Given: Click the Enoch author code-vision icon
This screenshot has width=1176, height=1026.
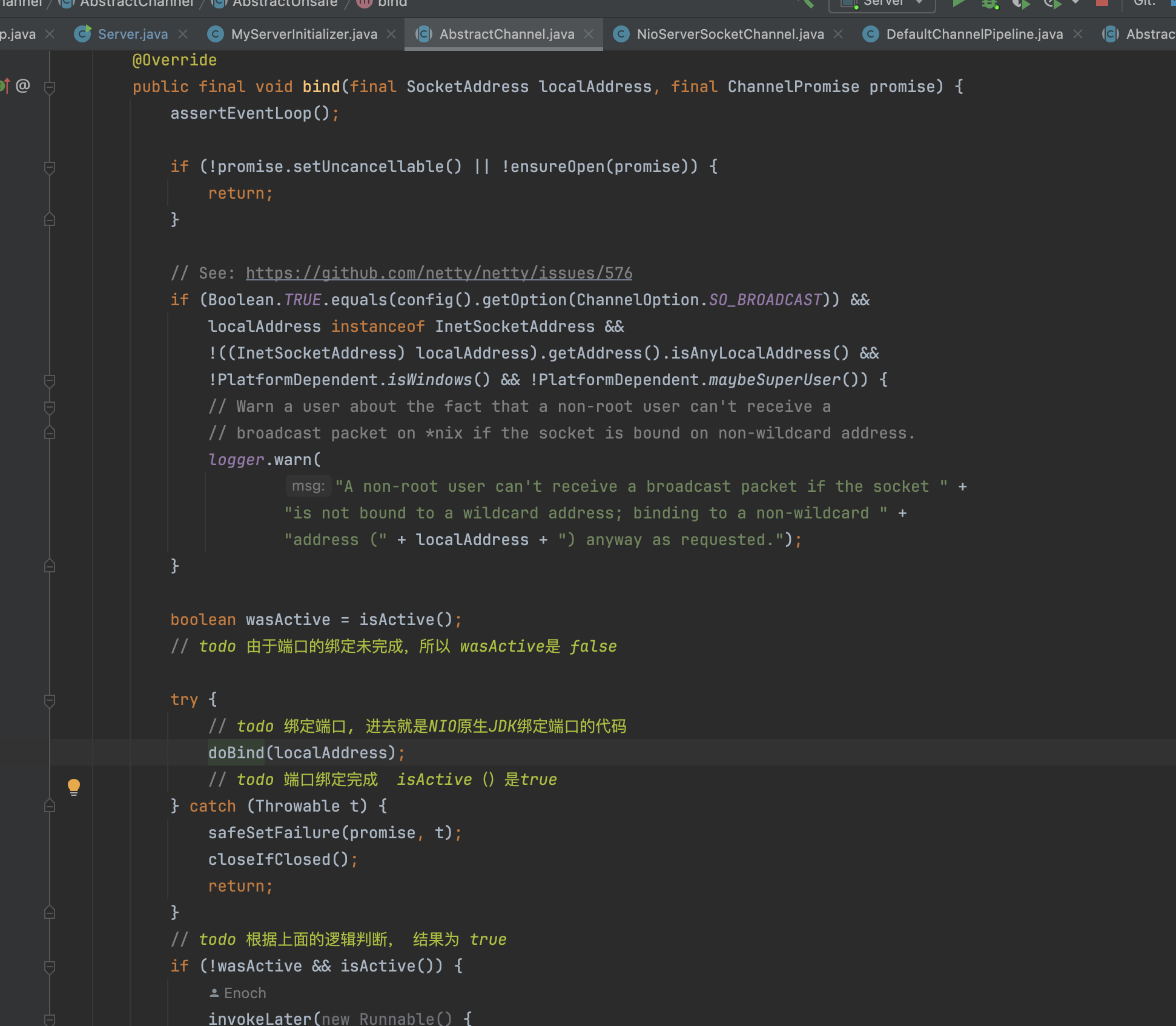Looking at the screenshot, I should tap(214, 993).
